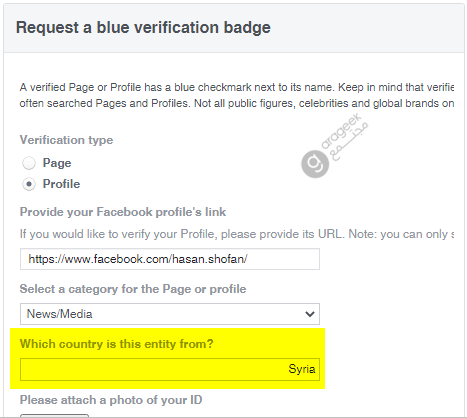Click 'Which country is this entity from?' label
Screen dimensions: 467x418
117,344
